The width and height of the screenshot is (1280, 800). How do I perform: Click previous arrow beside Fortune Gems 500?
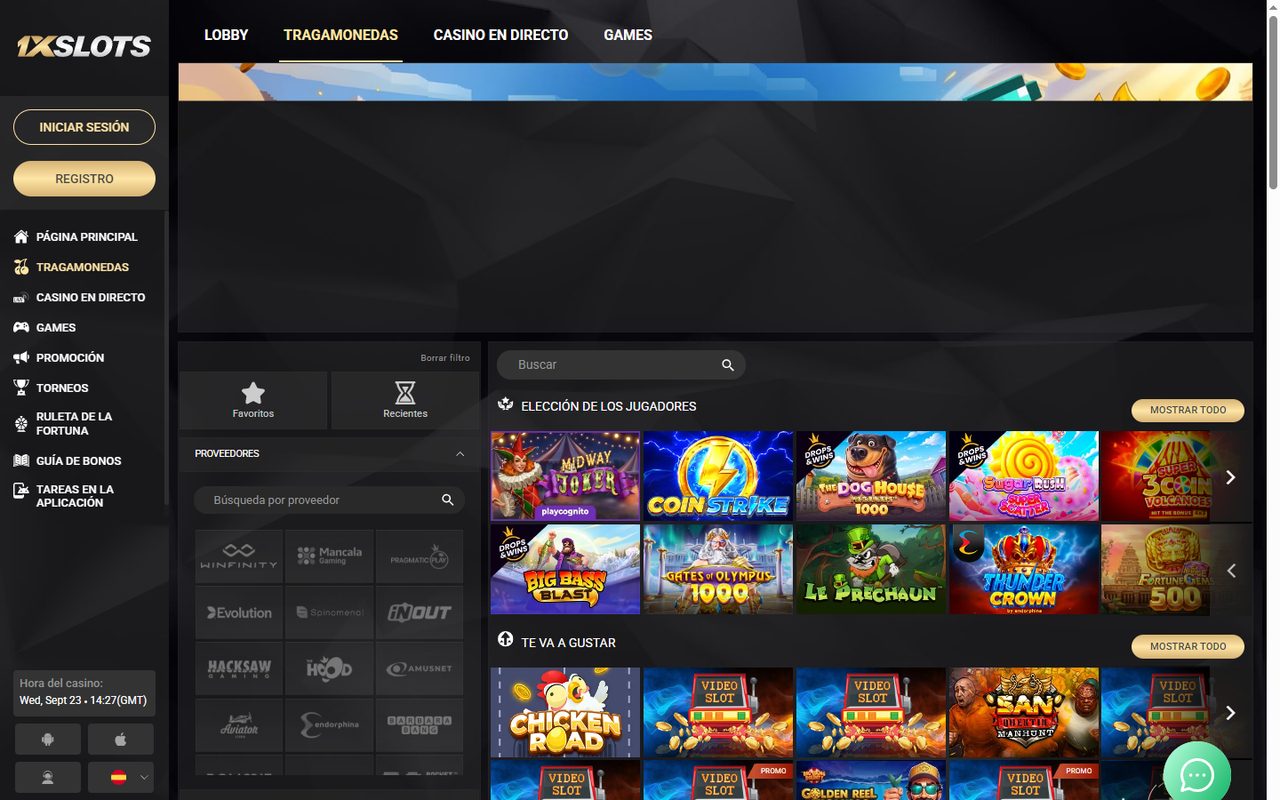1231,570
